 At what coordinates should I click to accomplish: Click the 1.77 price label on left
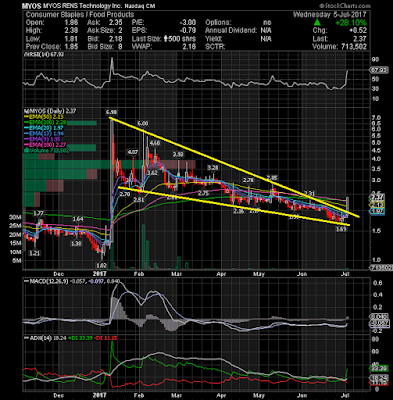(x=39, y=213)
